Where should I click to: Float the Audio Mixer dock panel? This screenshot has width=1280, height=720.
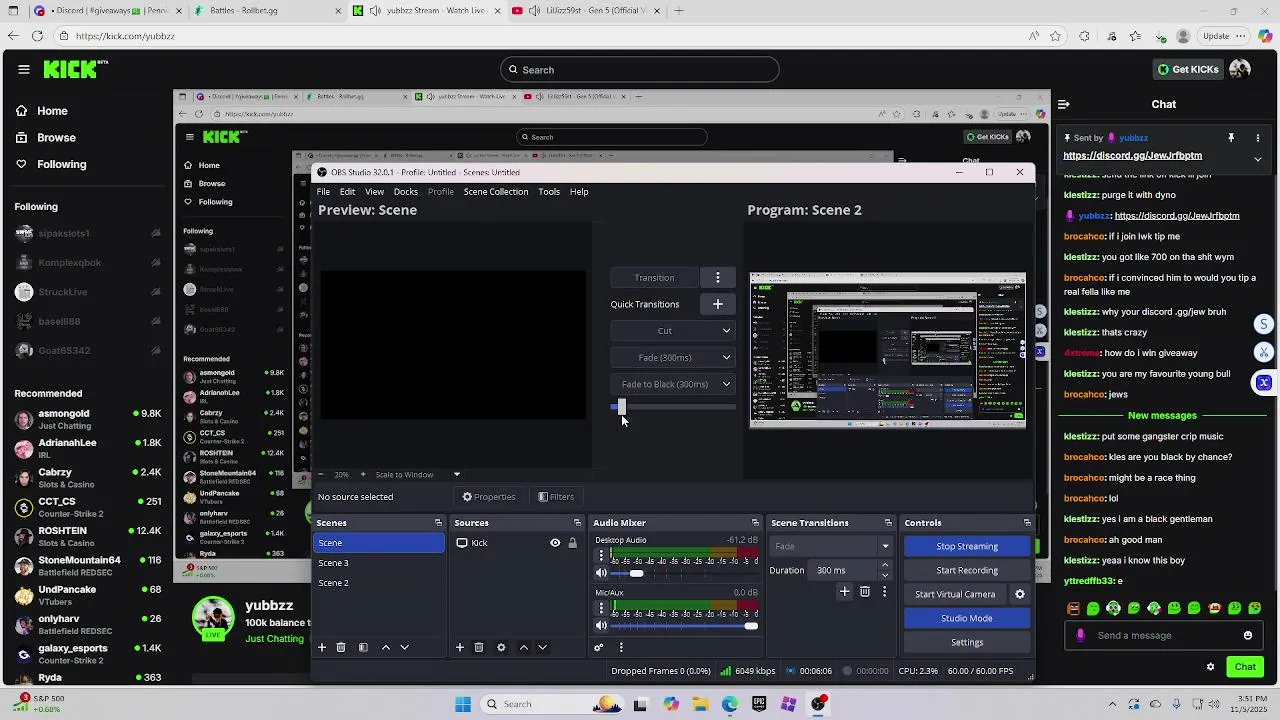click(x=755, y=523)
